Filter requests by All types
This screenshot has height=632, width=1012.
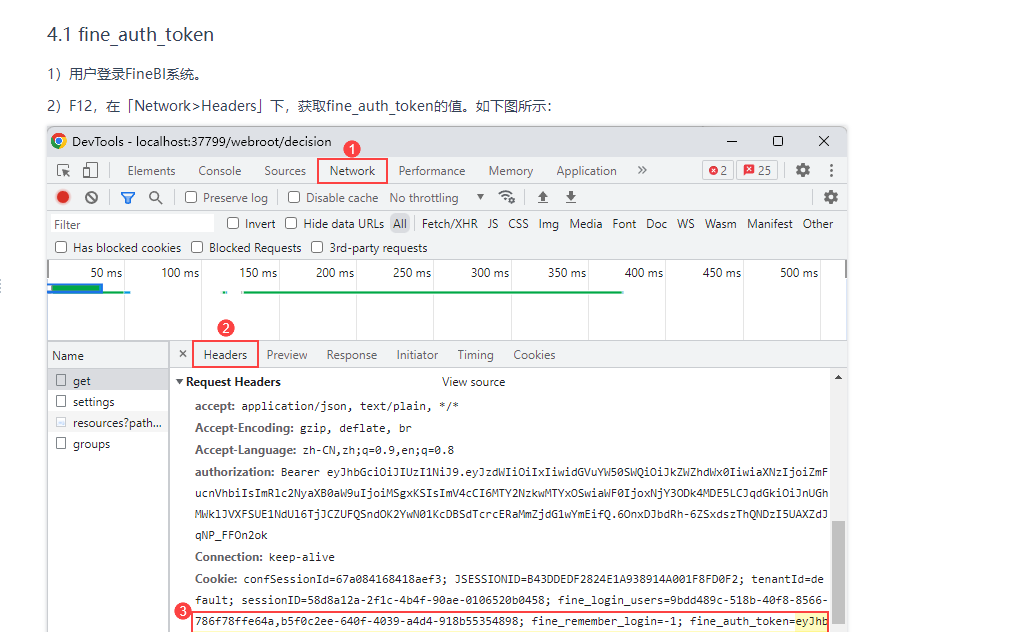pyautogui.click(x=400, y=223)
